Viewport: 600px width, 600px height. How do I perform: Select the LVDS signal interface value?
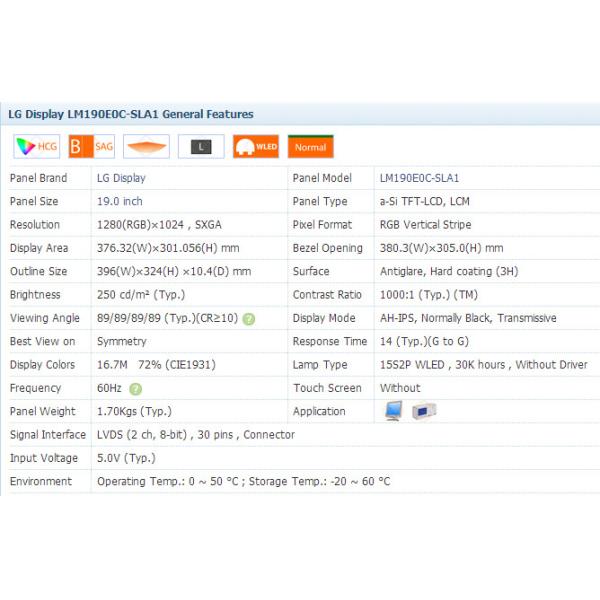point(196,435)
